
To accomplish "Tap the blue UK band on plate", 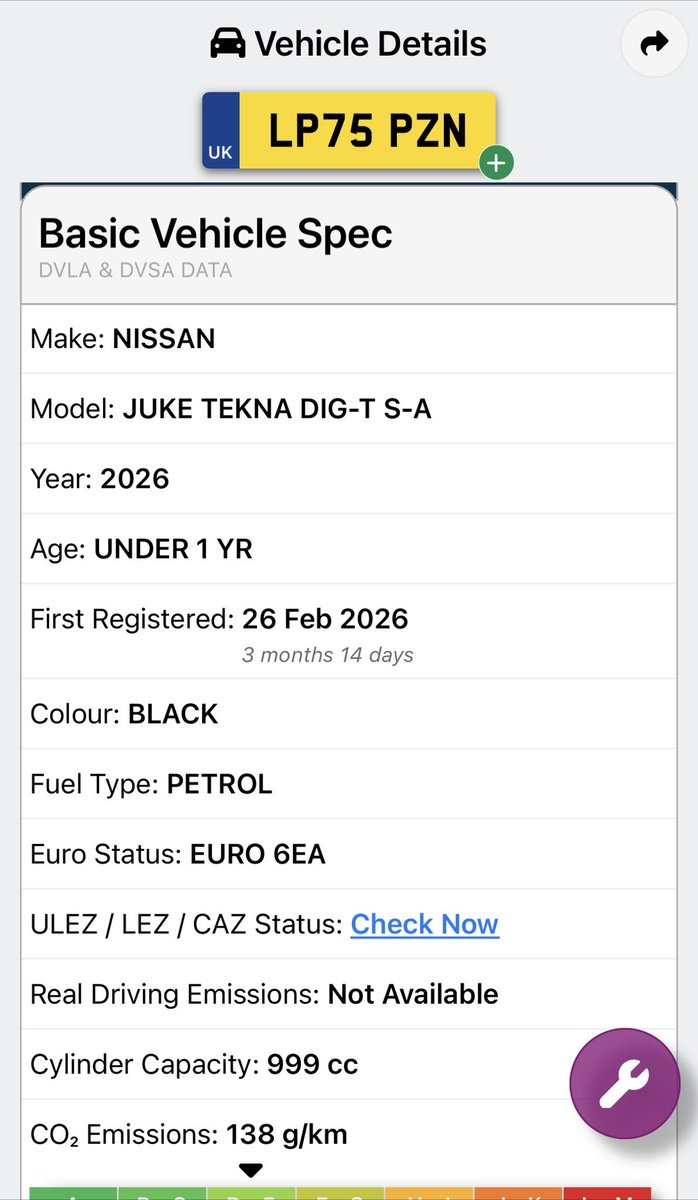I will tap(221, 131).
